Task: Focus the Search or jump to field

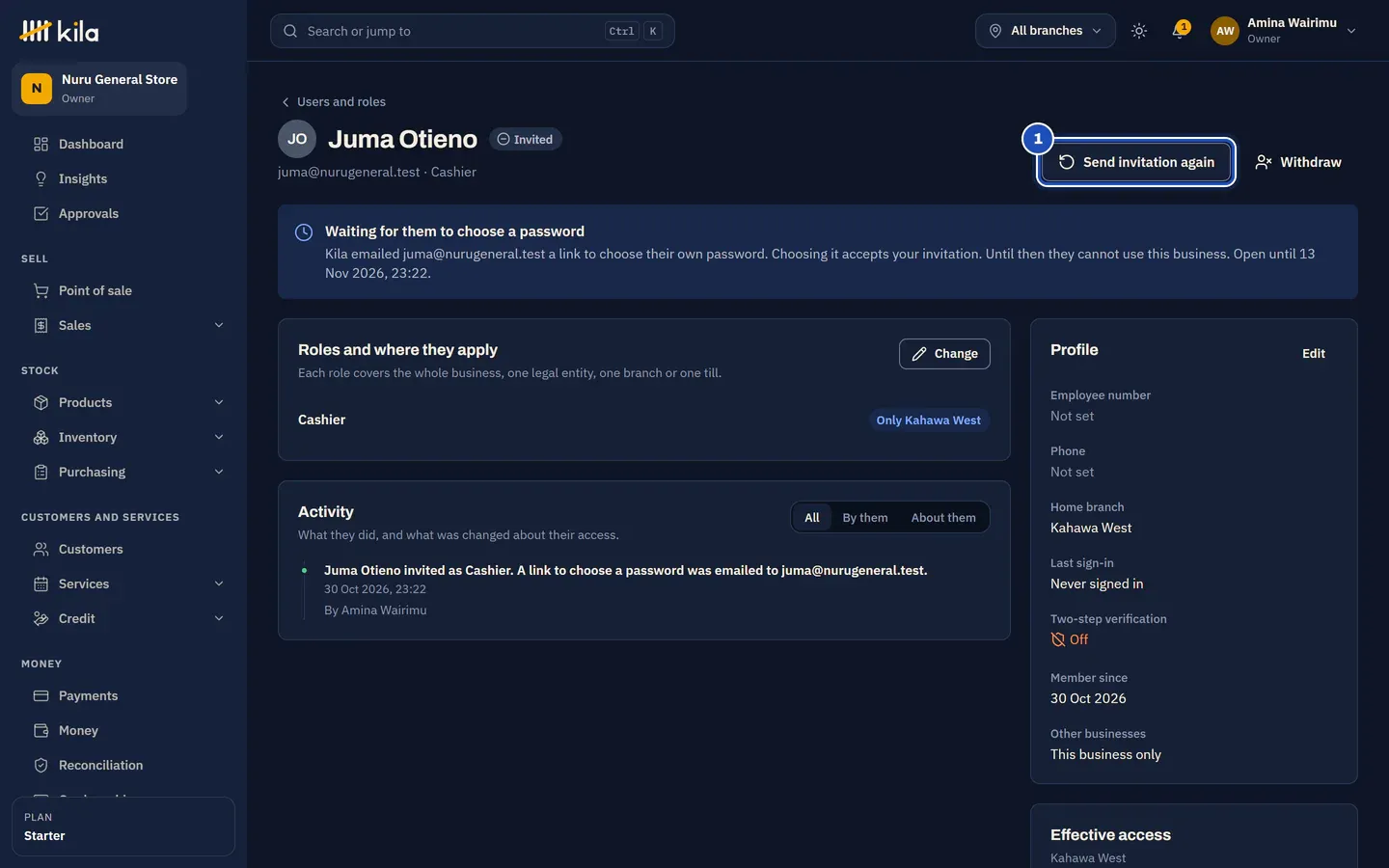Action: 473,31
